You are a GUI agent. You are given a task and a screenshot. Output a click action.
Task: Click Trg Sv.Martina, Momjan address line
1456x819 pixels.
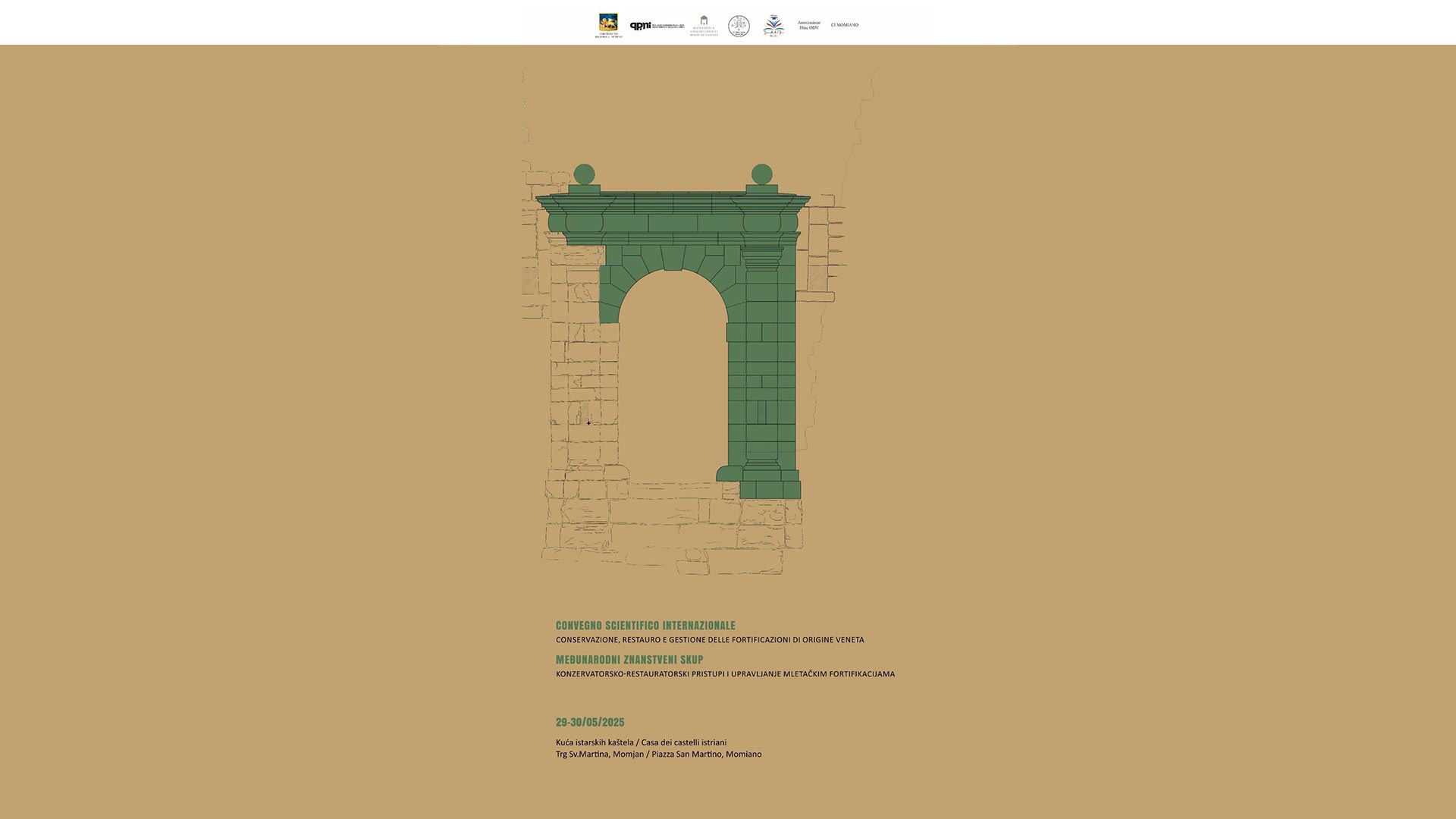[658, 754]
